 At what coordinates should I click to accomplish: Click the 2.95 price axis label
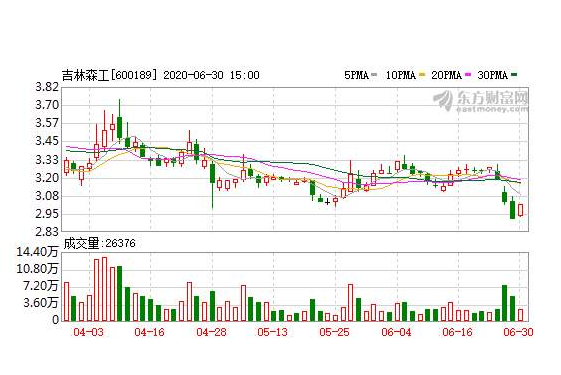click(x=47, y=214)
